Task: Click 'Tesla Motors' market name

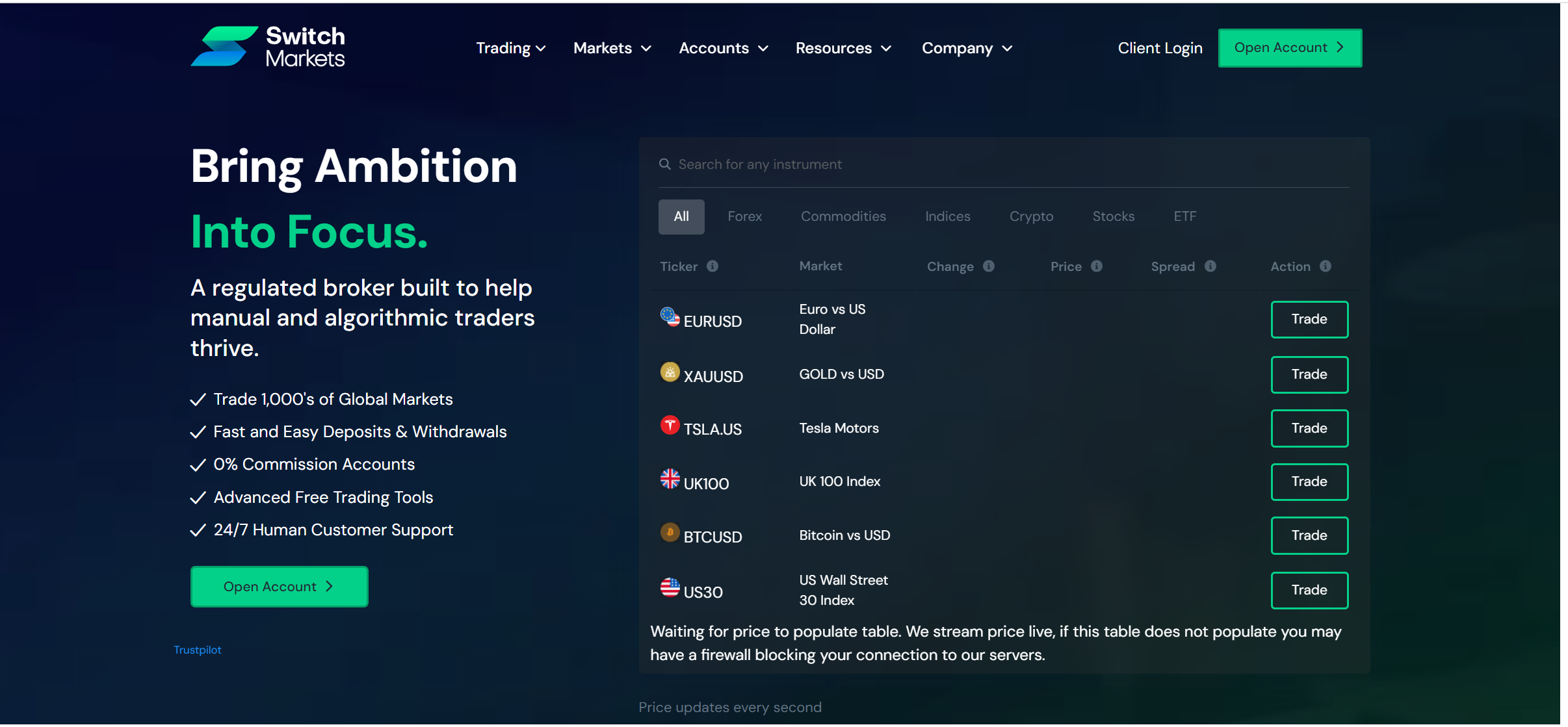Action: click(839, 428)
